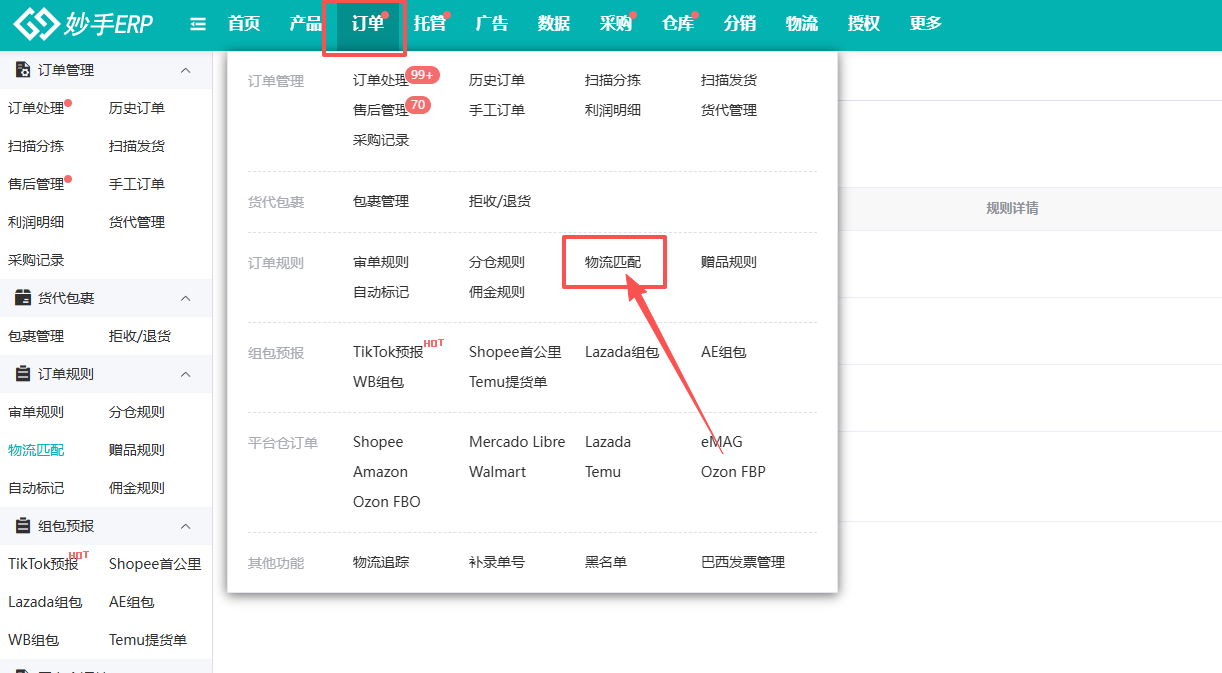Screen dimensions: 1222x673
Task: Open the 数据 top menu
Action: [x=554, y=24]
